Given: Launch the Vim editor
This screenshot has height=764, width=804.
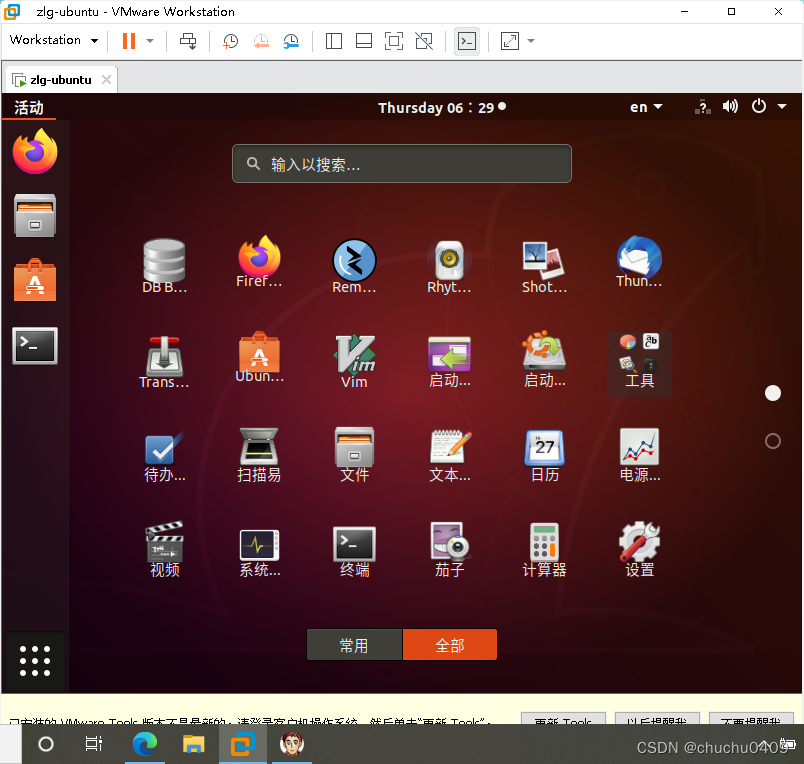Looking at the screenshot, I should [354, 361].
